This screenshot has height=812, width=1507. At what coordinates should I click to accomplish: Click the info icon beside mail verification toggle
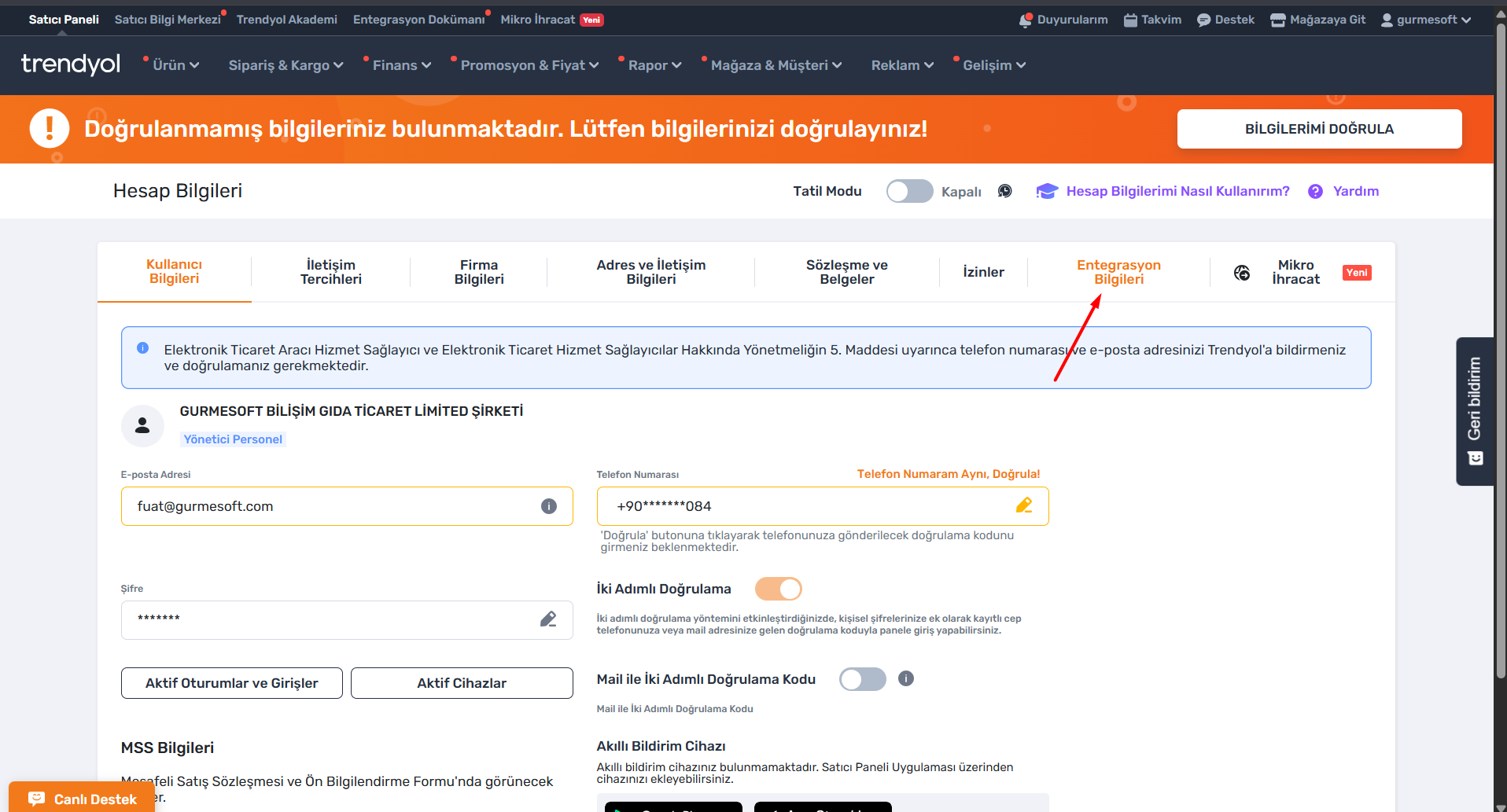point(906,678)
